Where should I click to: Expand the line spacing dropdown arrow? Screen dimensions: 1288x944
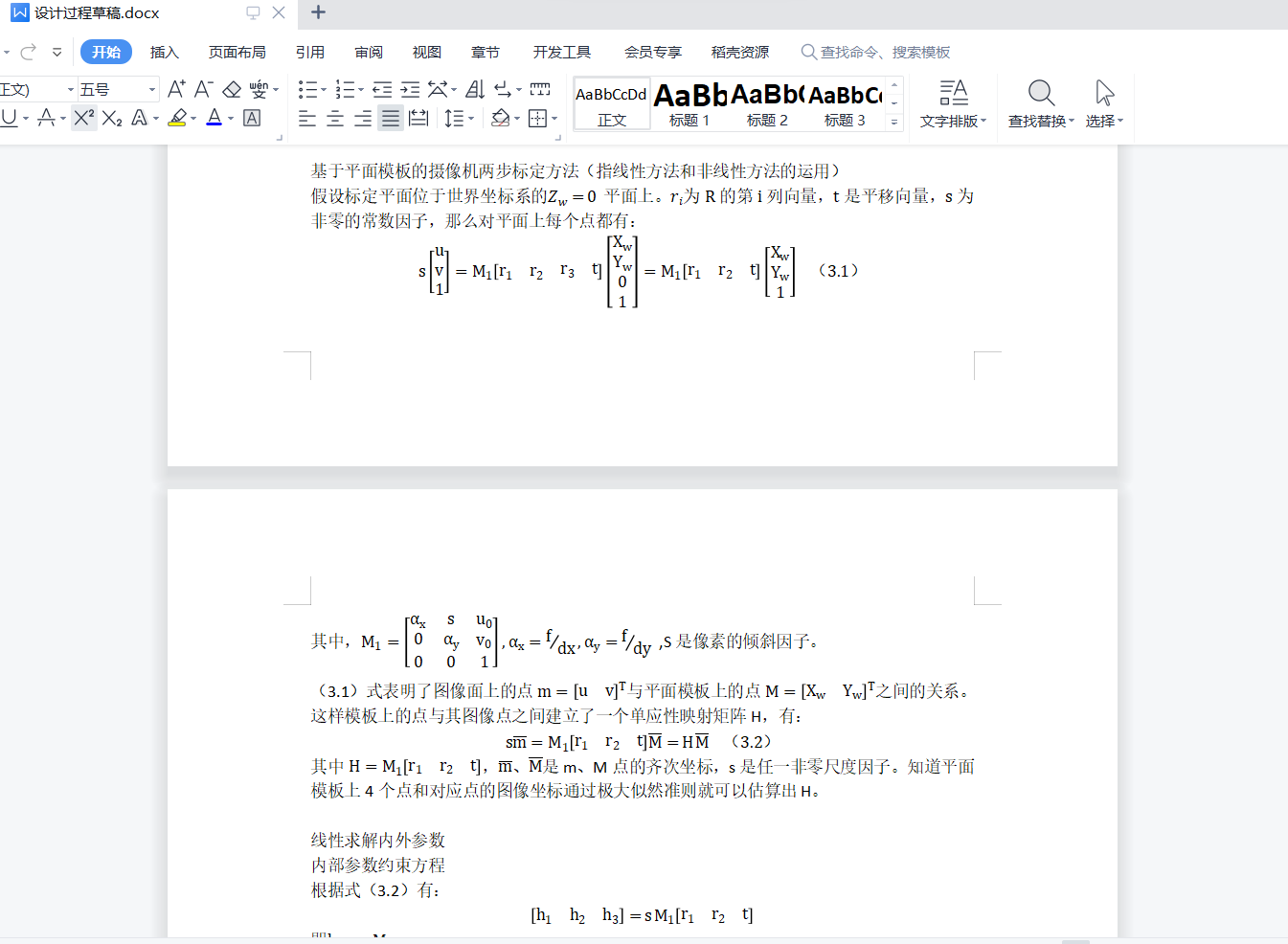472,119
